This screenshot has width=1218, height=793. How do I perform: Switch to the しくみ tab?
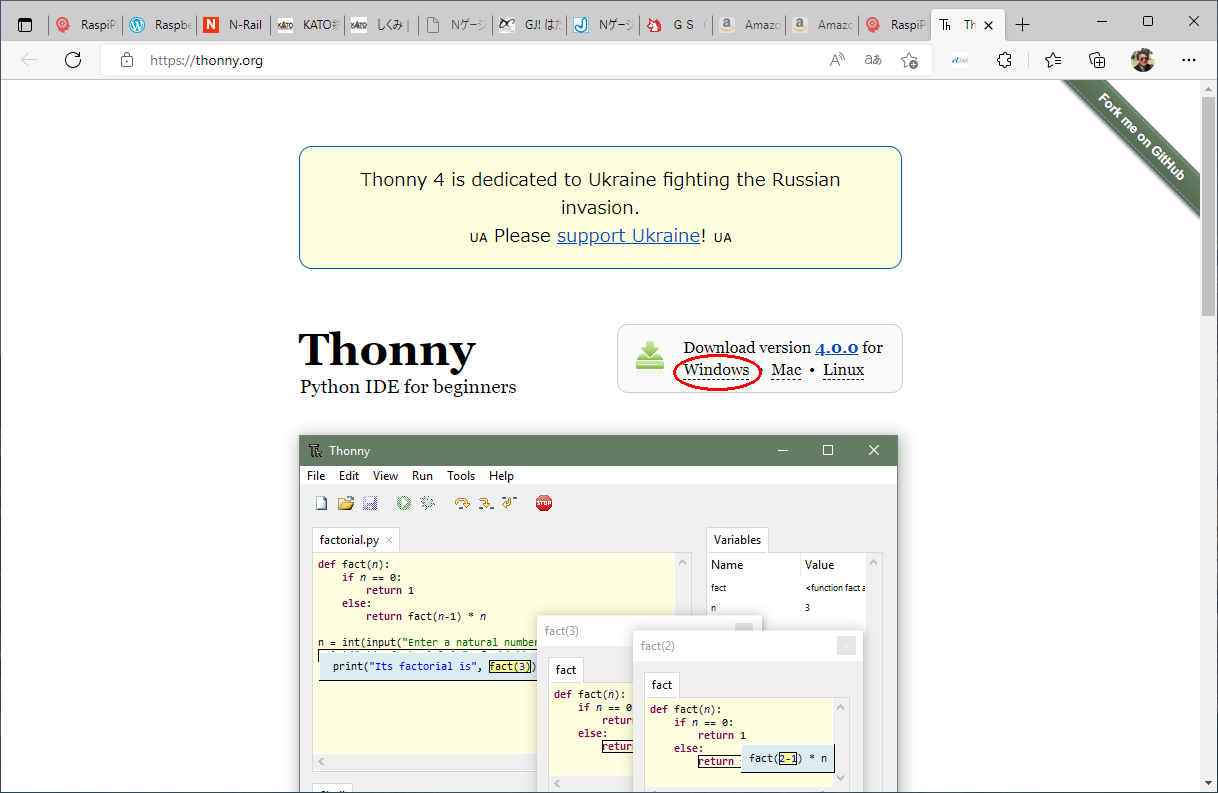point(379,25)
